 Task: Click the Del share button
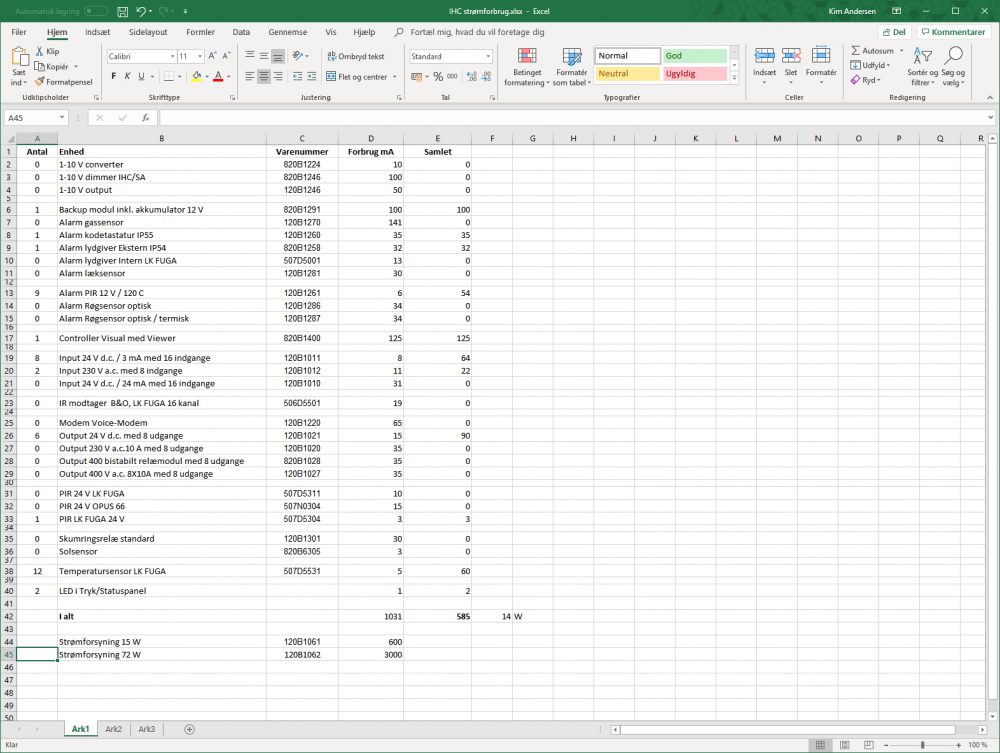(x=892, y=32)
